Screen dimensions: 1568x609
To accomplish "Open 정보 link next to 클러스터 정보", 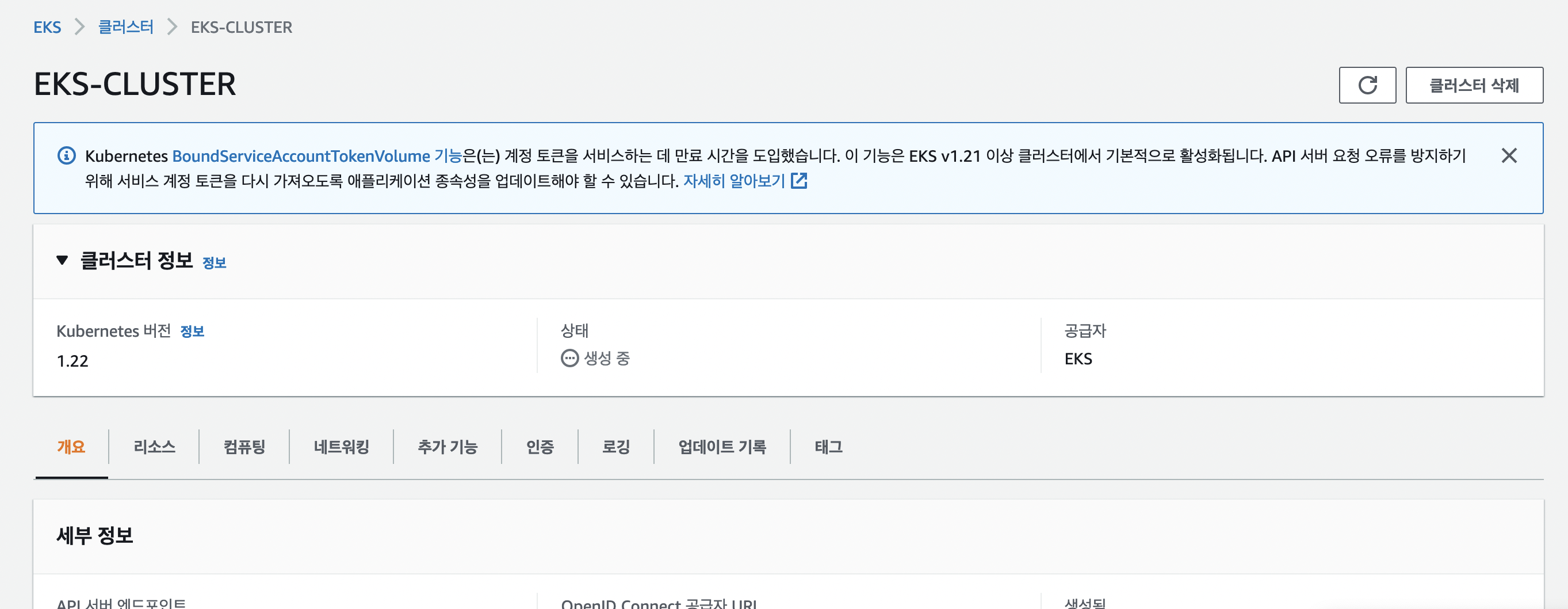I will point(213,263).
